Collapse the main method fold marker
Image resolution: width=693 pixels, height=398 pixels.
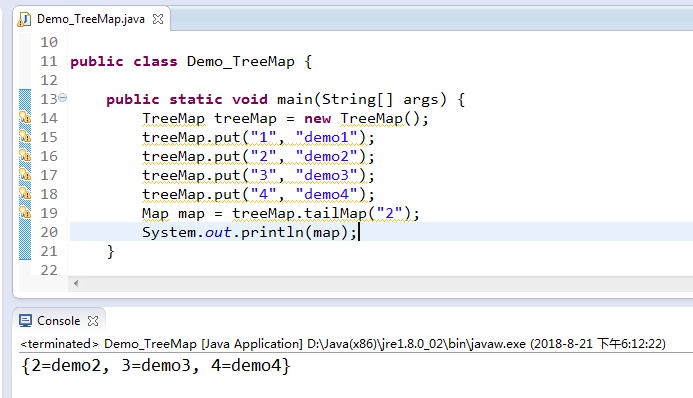(x=63, y=98)
